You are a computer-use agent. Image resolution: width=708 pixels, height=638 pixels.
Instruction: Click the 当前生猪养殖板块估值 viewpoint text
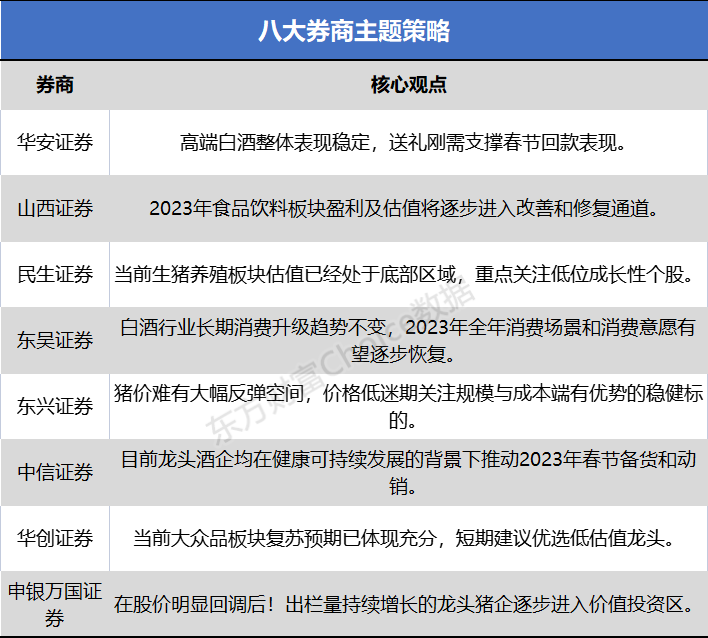point(403,275)
